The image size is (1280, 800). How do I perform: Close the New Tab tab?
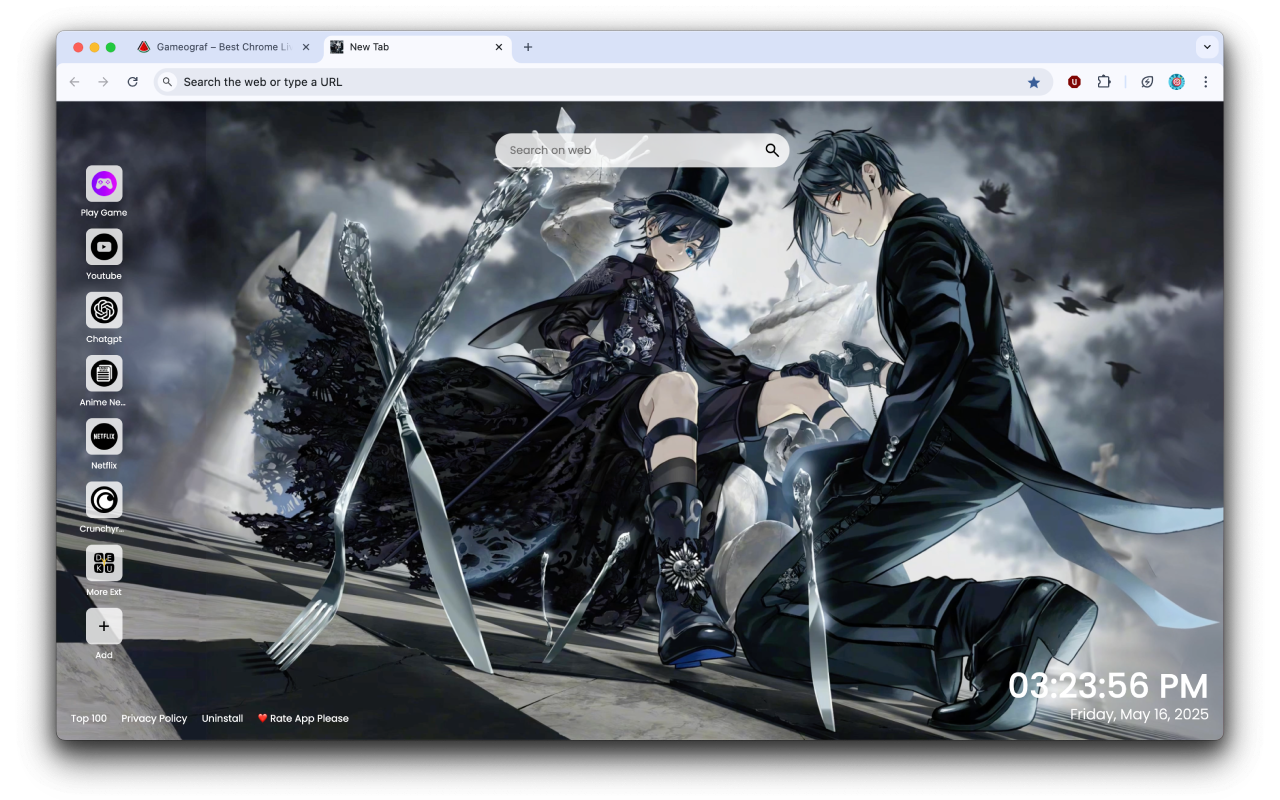[x=499, y=47]
